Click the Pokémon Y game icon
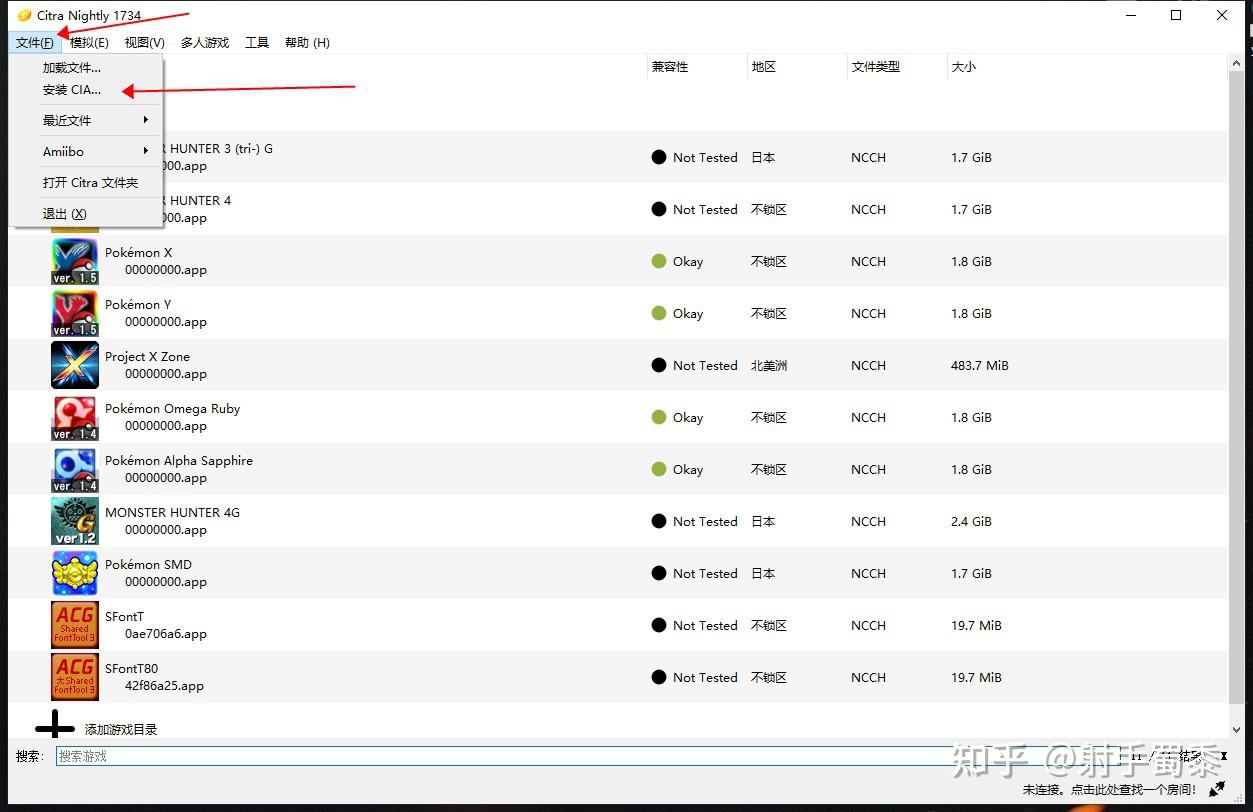Screen dimensions: 1253x812 coord(75,313)
